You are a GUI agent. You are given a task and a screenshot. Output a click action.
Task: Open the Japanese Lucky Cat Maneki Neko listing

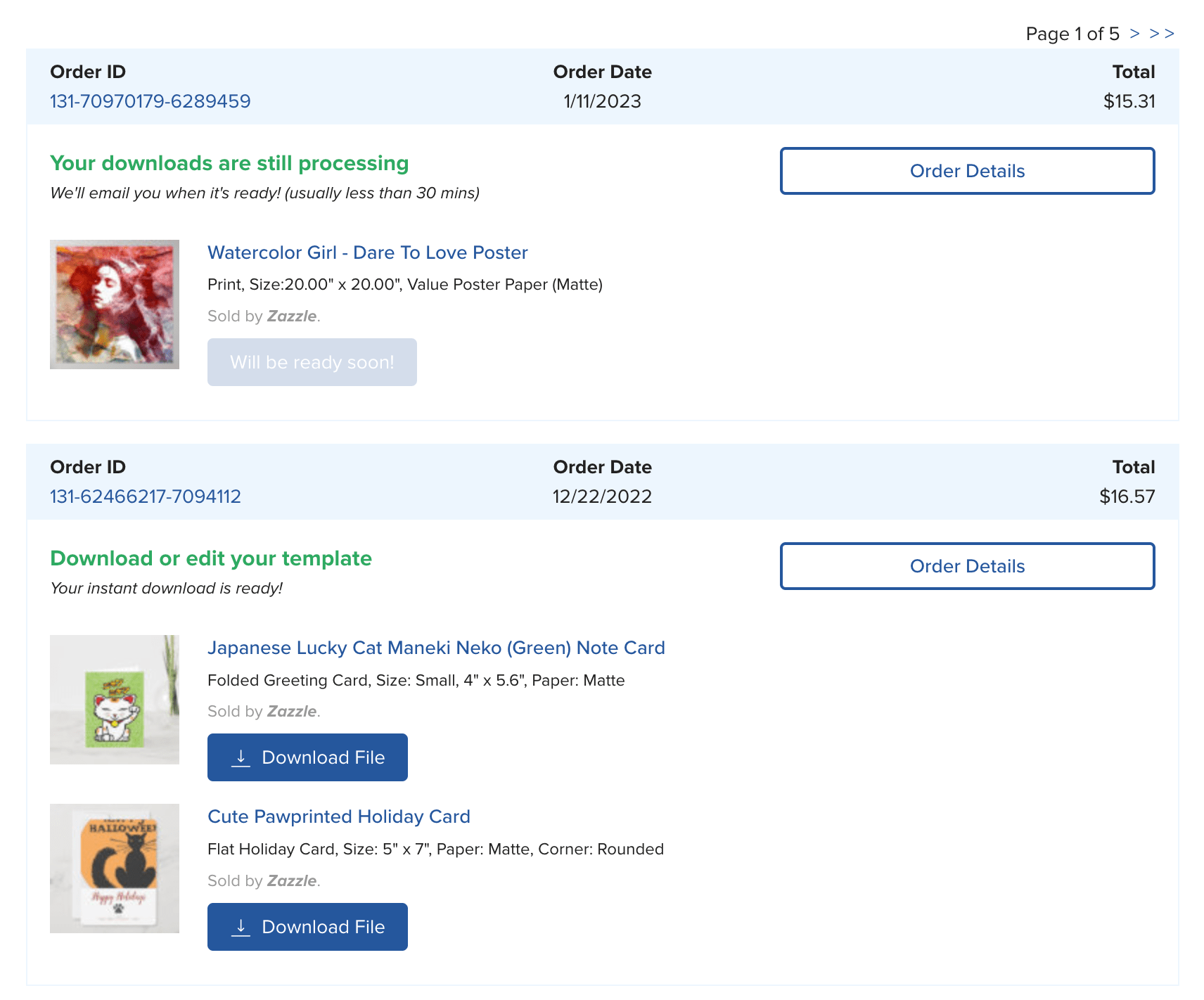(436, 648)
